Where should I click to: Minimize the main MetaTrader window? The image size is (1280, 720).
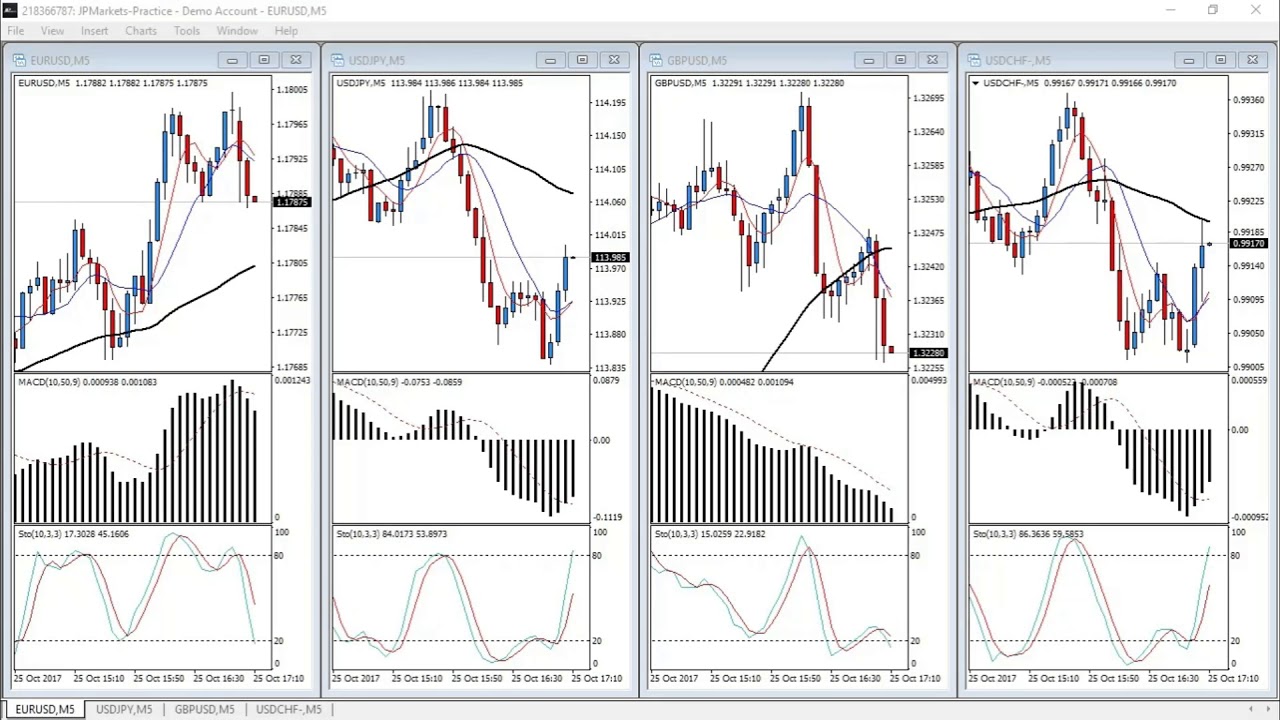click(x=1170, y=10)
